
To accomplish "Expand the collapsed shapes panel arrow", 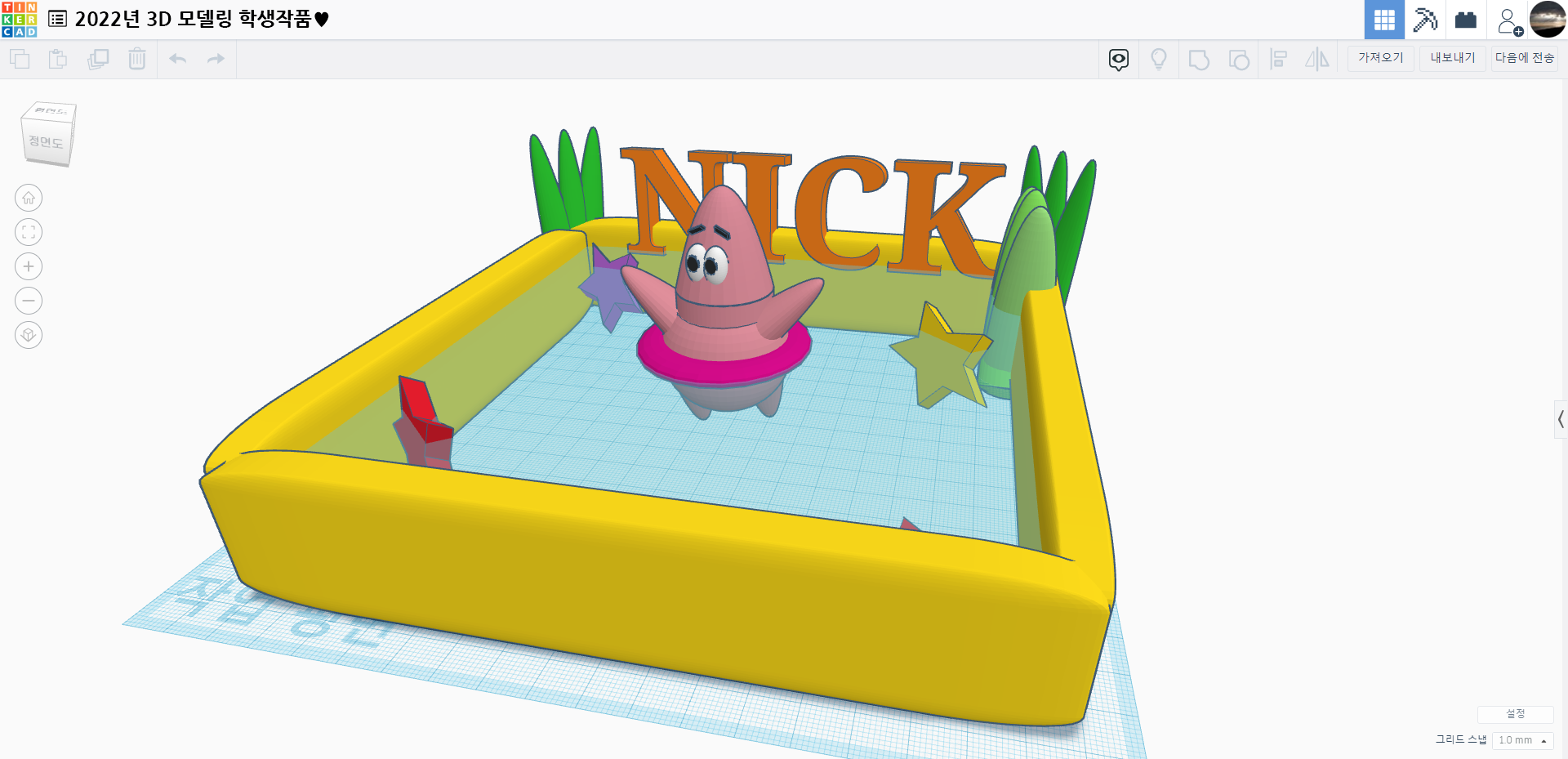I will pyautogui.click(x=1561, y=420).
